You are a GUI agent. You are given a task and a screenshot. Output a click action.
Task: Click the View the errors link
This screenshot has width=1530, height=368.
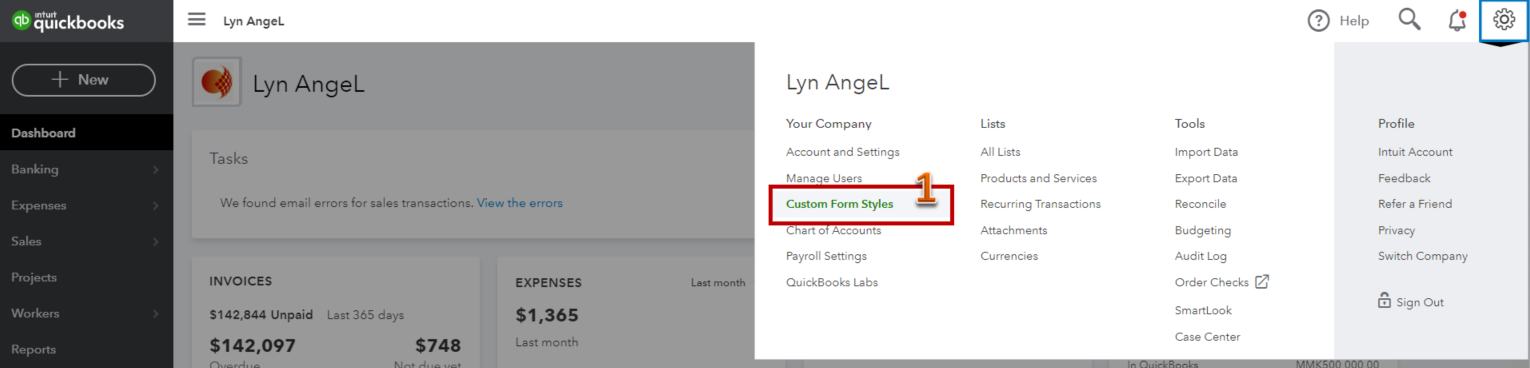tap(519, 203)
